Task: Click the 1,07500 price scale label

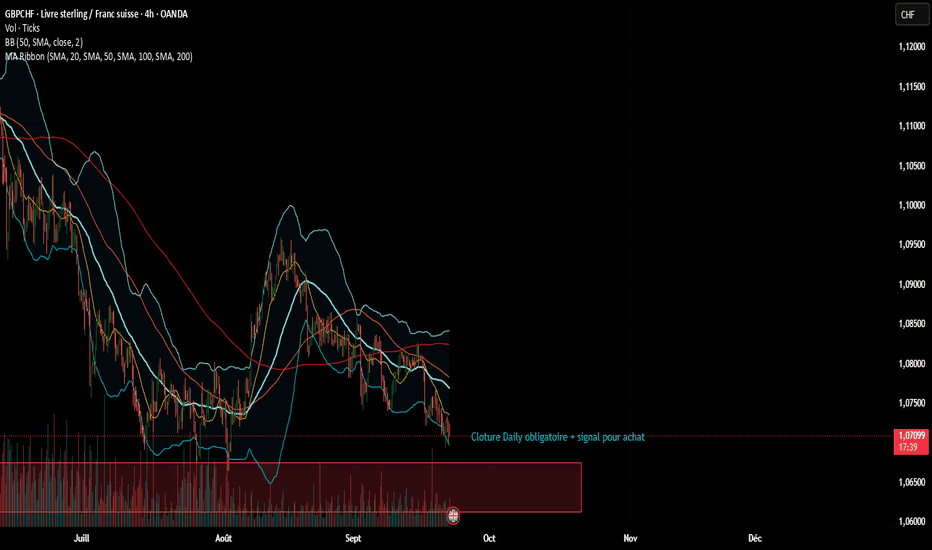Action: (912, 403)
